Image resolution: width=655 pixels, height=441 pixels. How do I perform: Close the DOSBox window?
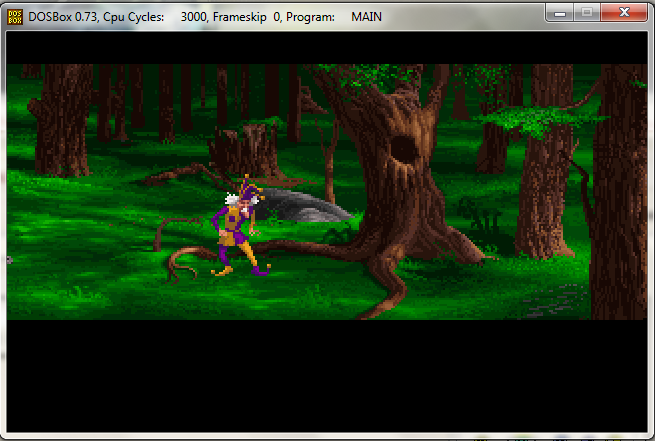(x=624, y=13)
